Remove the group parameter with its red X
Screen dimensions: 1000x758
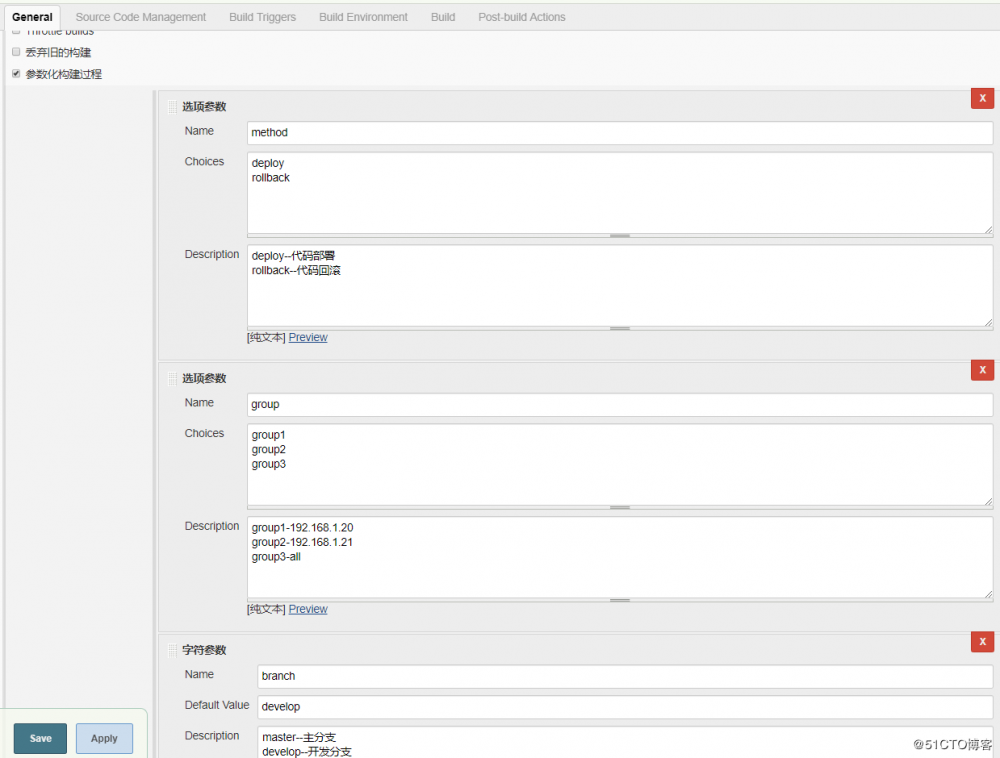[982, 370]
